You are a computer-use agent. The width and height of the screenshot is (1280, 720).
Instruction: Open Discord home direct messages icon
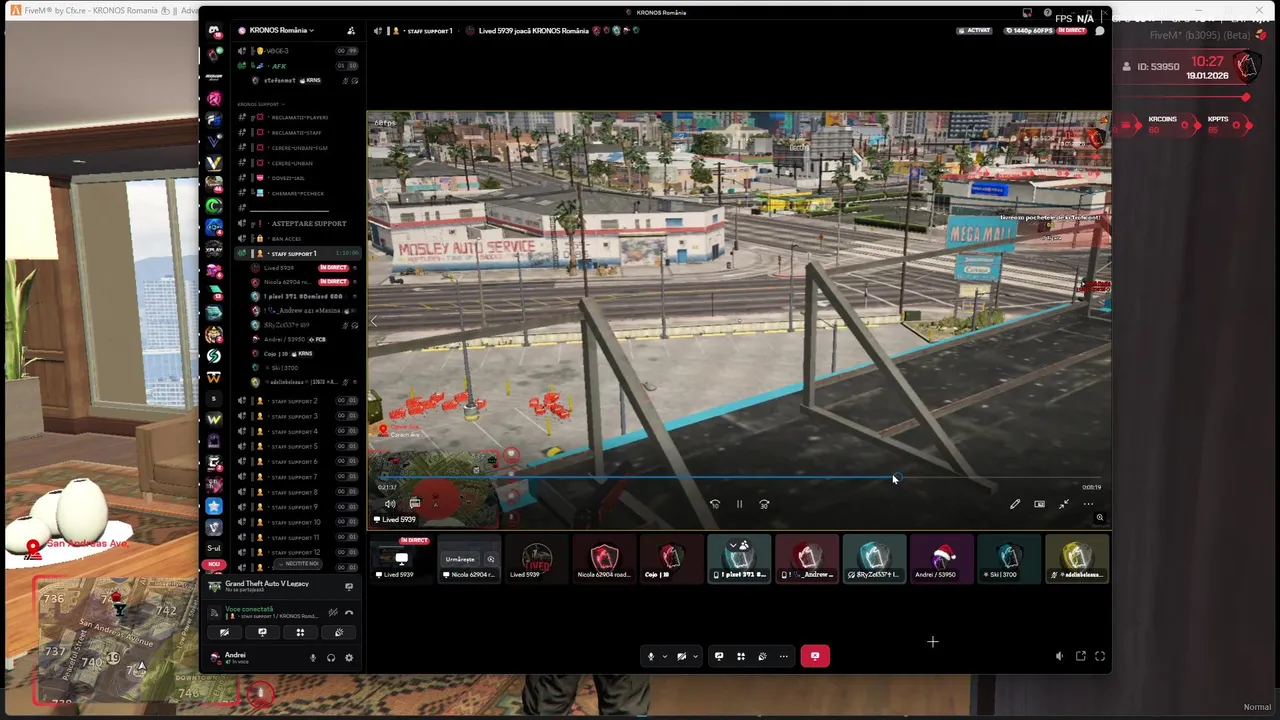click(x=214, y=31)
